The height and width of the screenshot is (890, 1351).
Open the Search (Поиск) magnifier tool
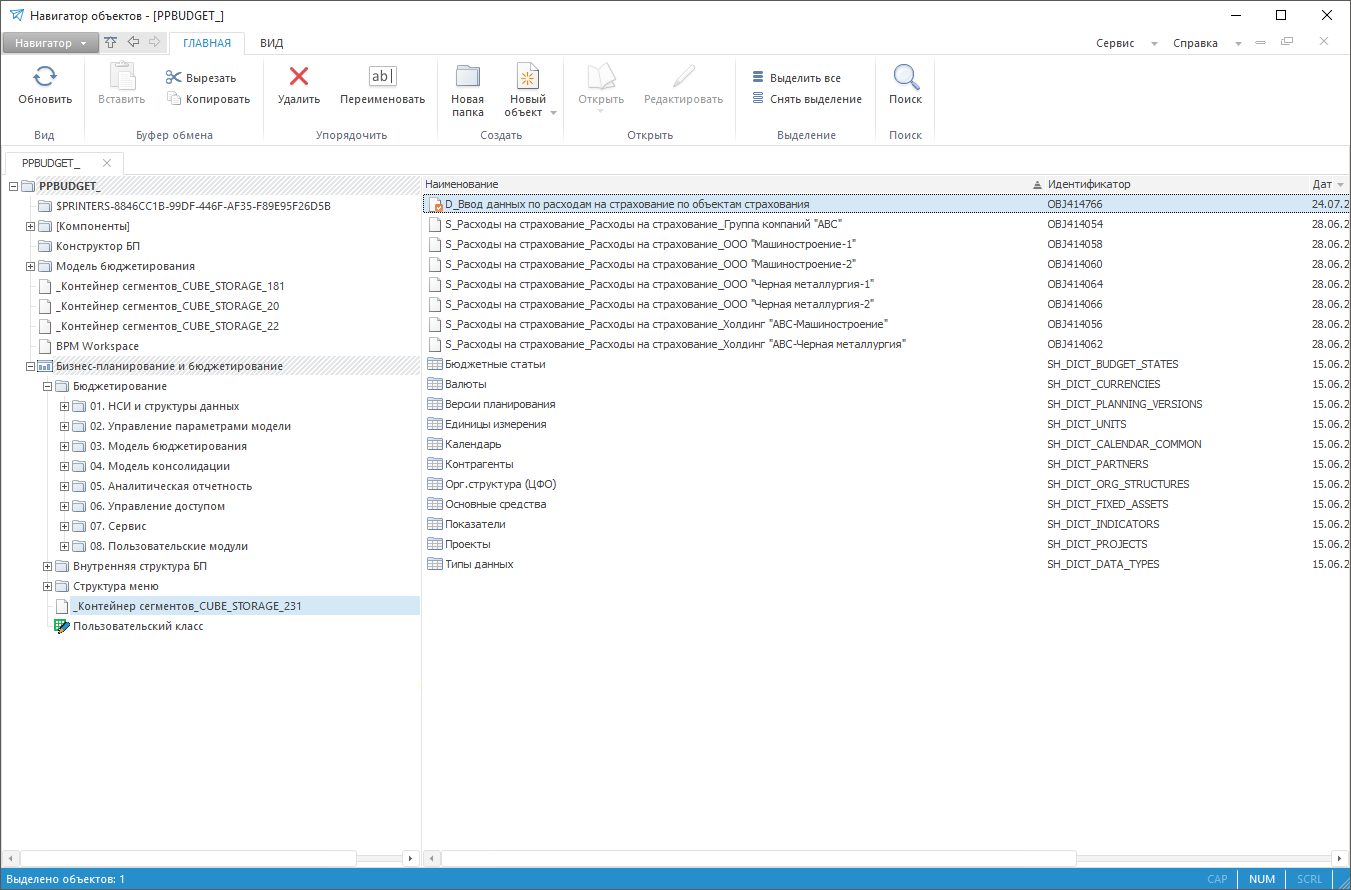coord(905,78)
